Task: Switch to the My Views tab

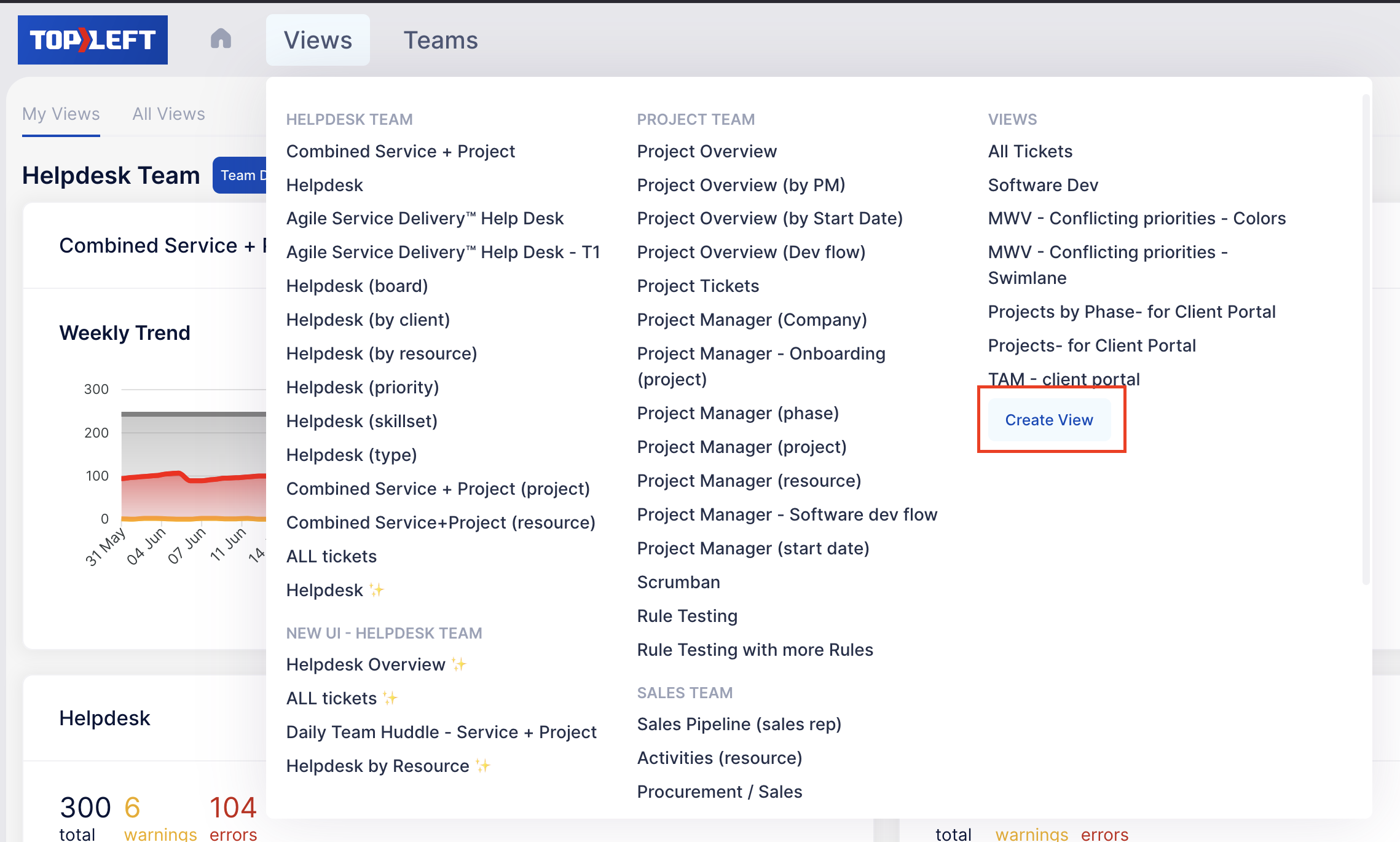Action: click(x=61, y=114)
